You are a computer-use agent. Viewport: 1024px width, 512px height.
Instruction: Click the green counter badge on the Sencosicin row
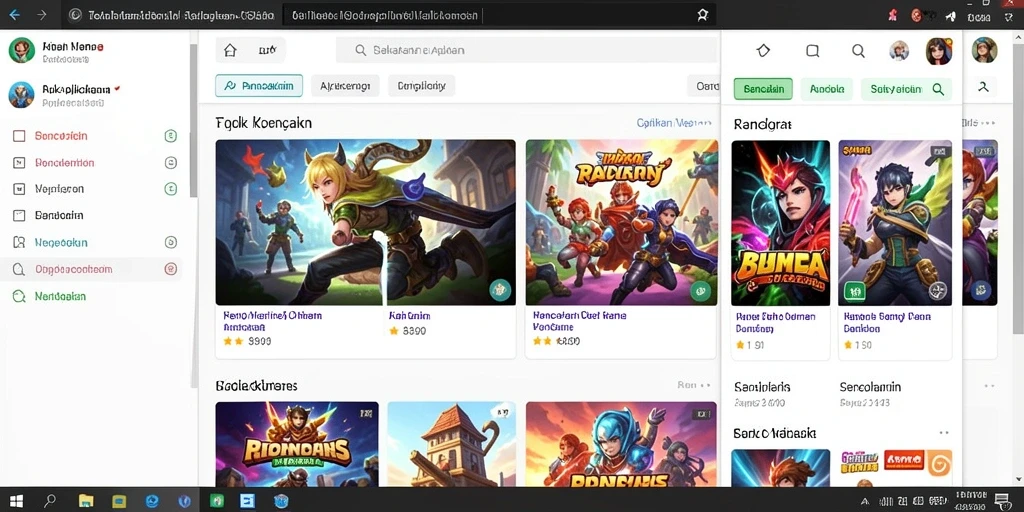click(x=170, y=136)
